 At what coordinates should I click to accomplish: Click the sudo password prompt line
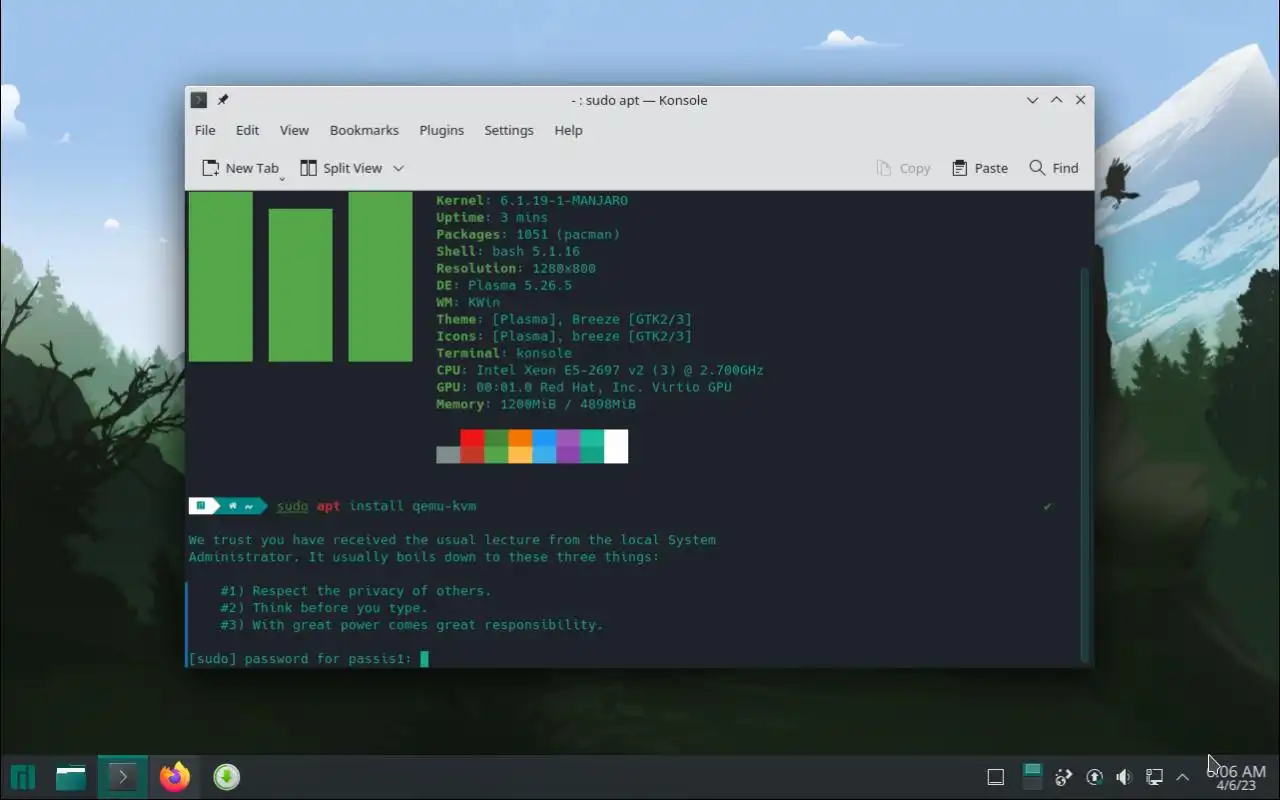pos(308,658)
